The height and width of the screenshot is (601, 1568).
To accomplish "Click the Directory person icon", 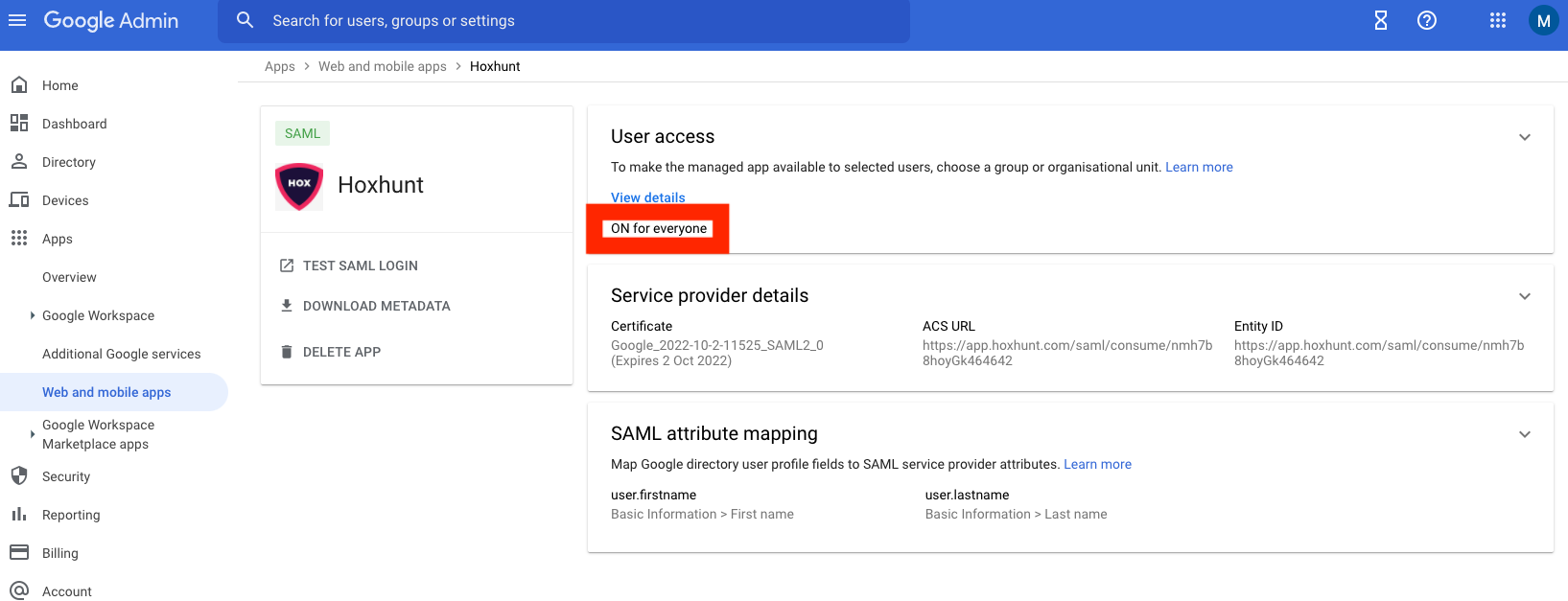I will tap(19, 162).
